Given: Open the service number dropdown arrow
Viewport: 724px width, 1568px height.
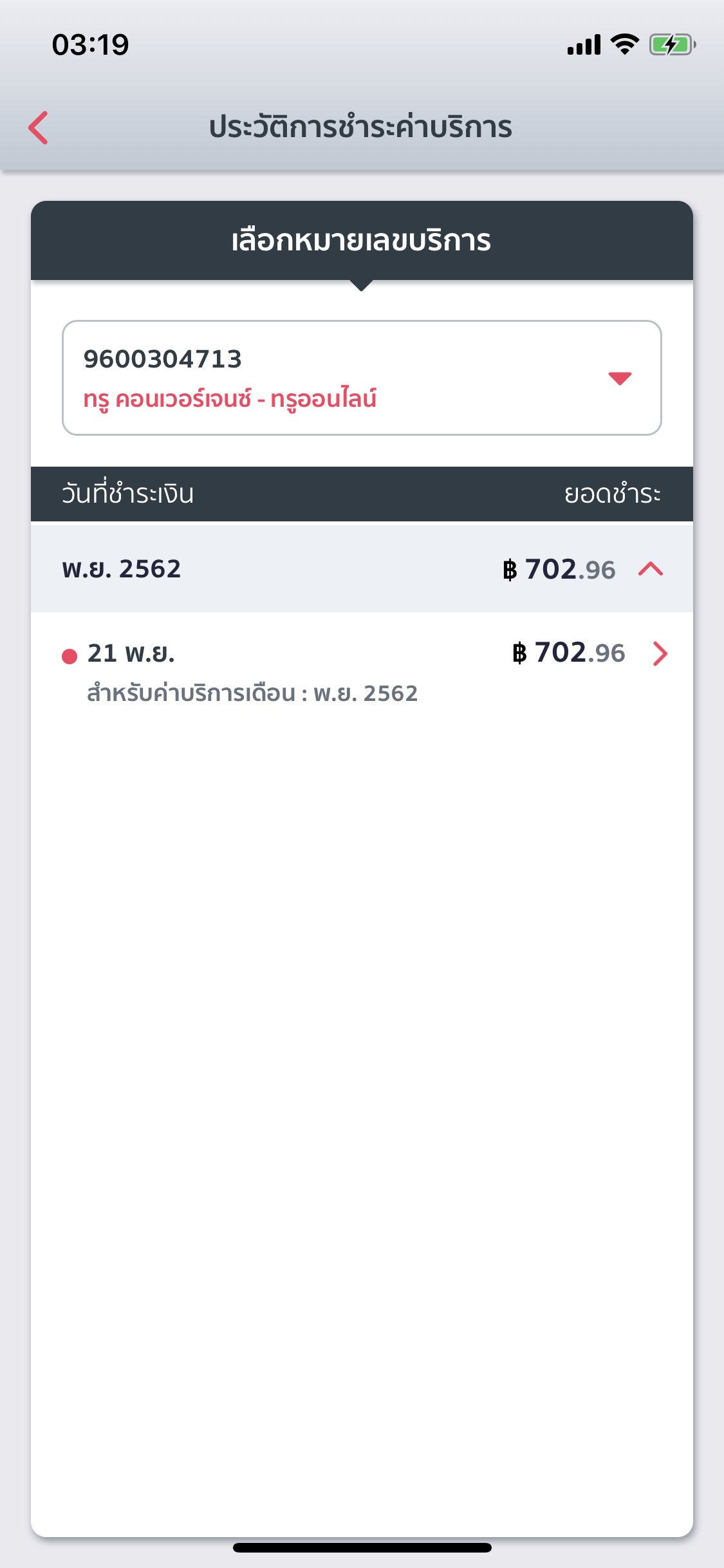Looking at the screenshot, I should pyautogui.click(x=620, y=378).
